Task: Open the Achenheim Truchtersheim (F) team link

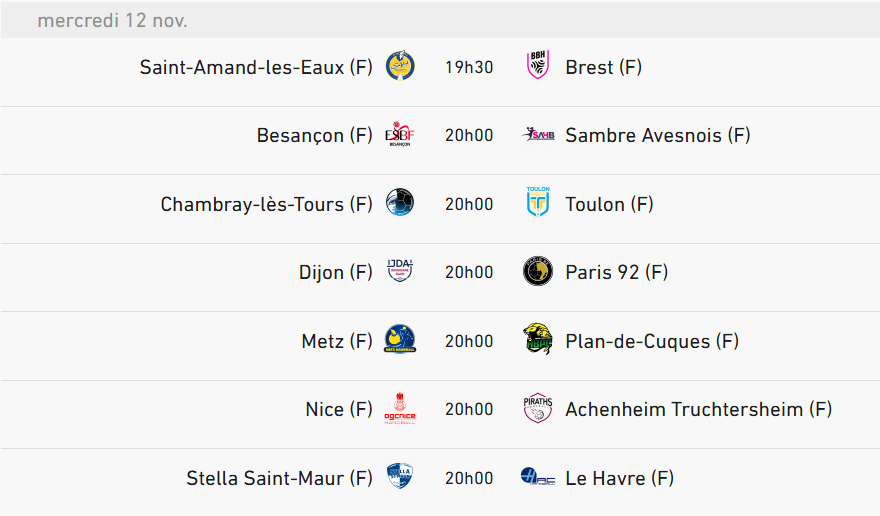Action: [x=699, y=409]
